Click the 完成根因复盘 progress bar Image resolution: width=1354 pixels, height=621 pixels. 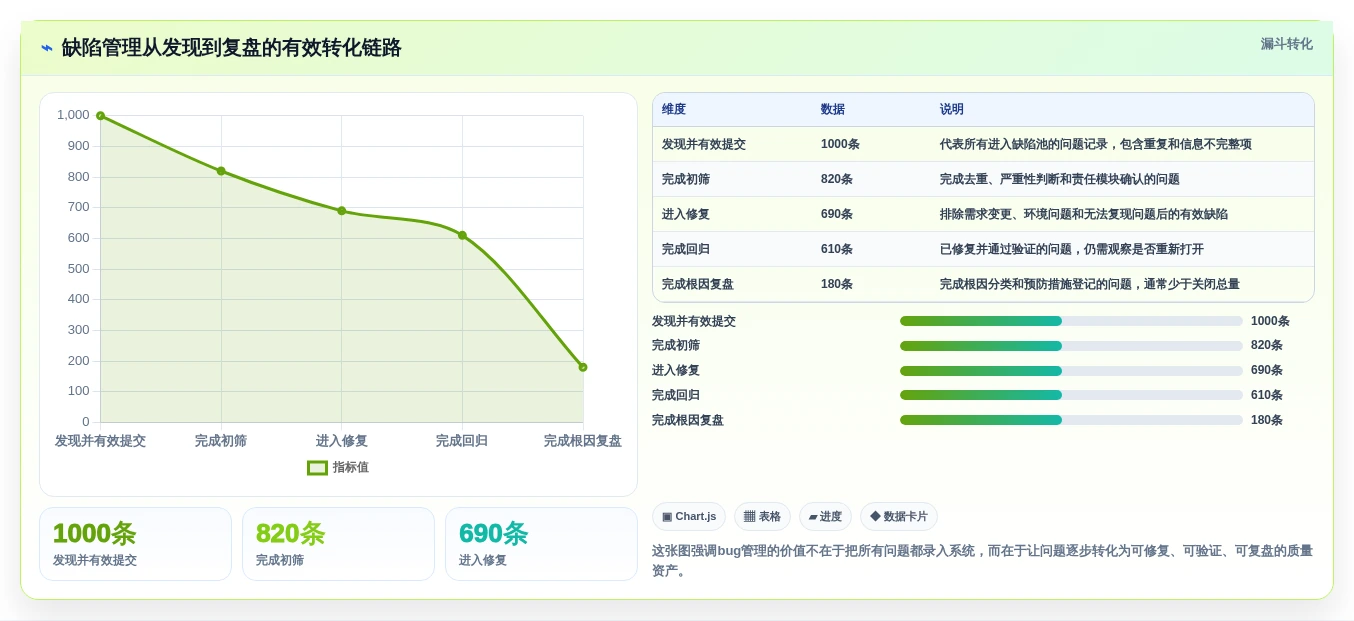[1071, 420]
